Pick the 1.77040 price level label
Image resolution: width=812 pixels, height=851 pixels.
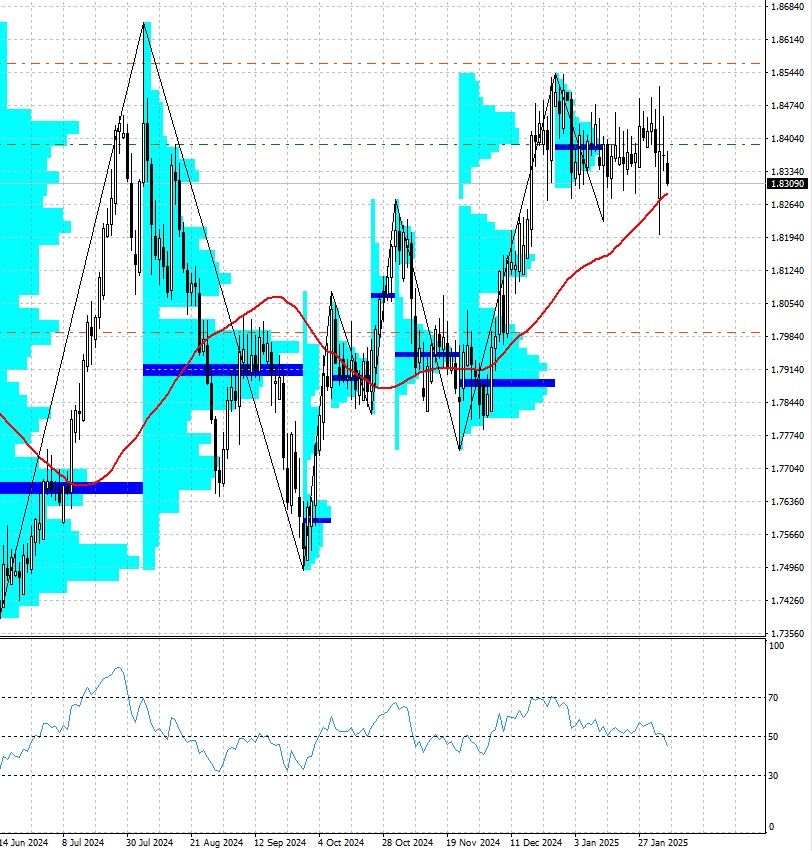point(787,468)
